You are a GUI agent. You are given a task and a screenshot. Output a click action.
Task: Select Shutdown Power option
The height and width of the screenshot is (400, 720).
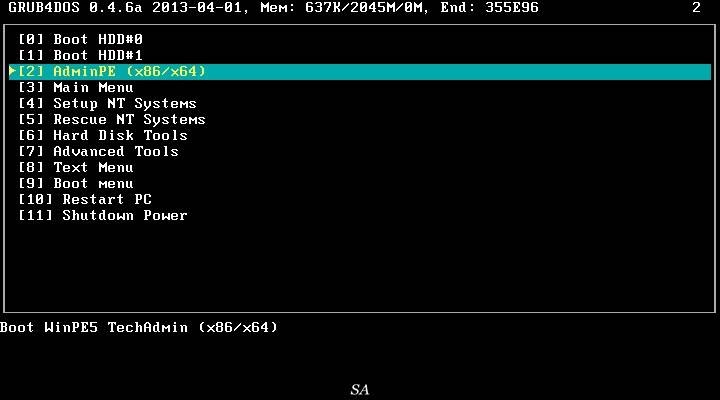pos(103,216)
